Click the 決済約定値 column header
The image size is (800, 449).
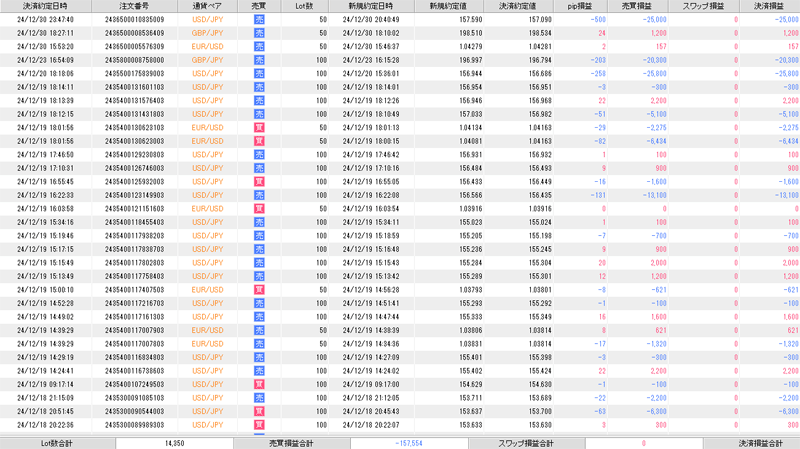tap(518, 6)
